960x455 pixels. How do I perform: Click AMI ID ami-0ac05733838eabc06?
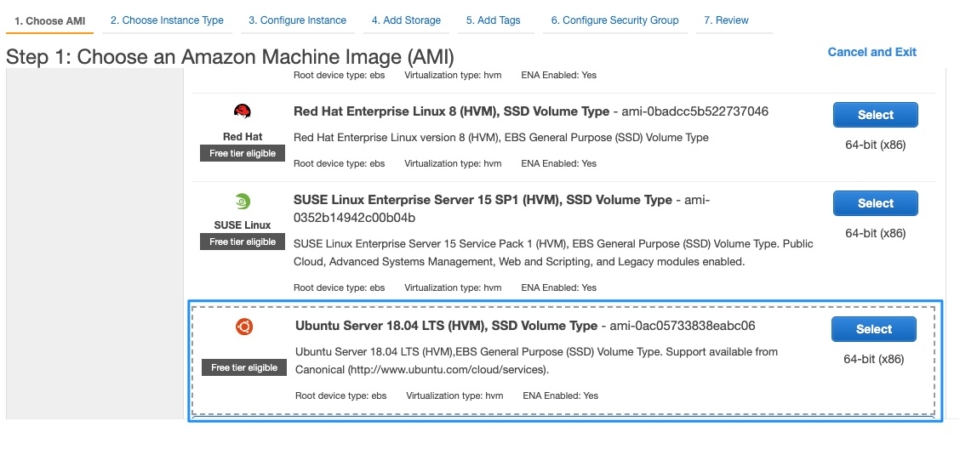pyautogui.click(x=682, y=326)
